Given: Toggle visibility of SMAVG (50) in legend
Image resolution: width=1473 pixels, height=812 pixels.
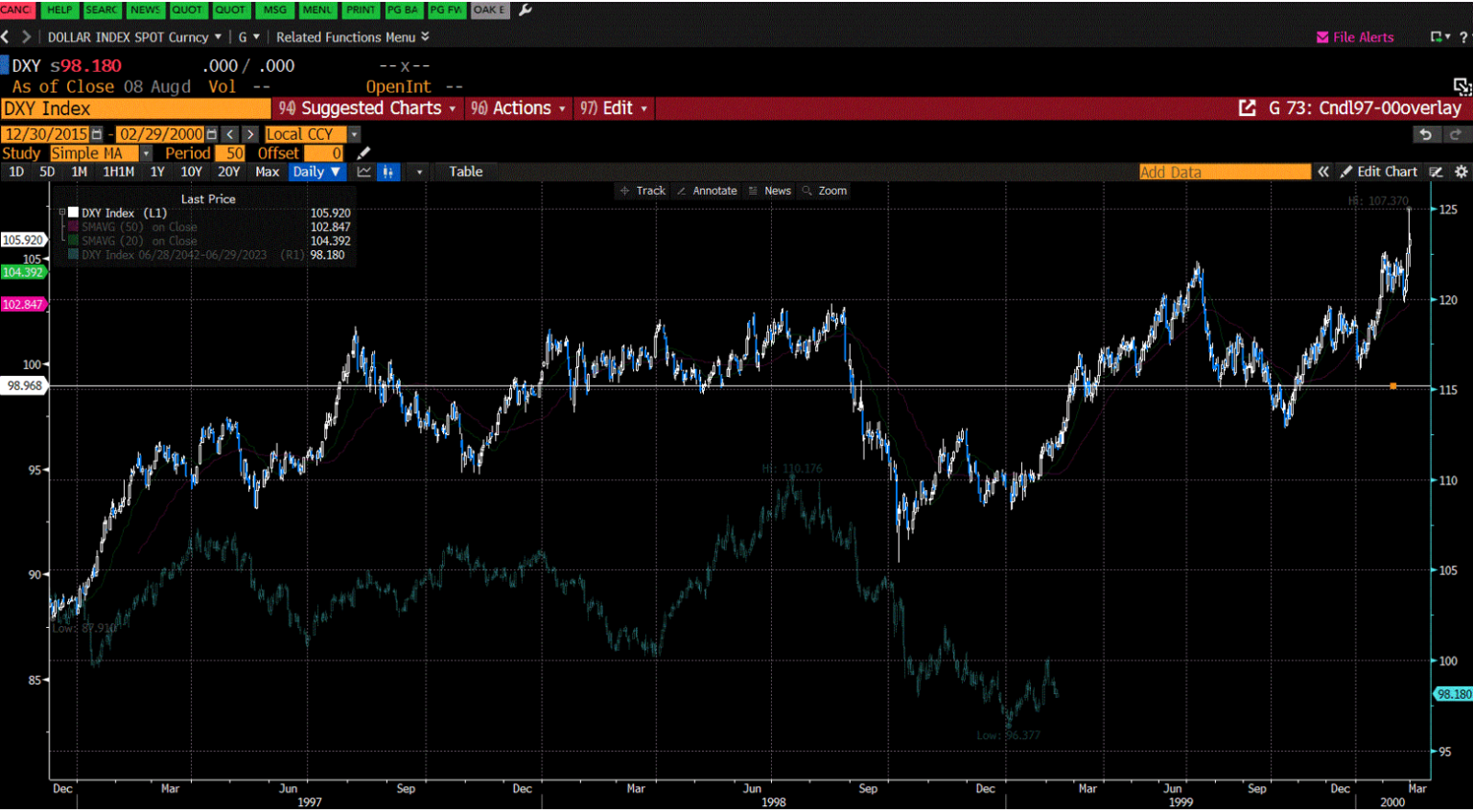Looking at the screenshot, I should pos(73,227).
